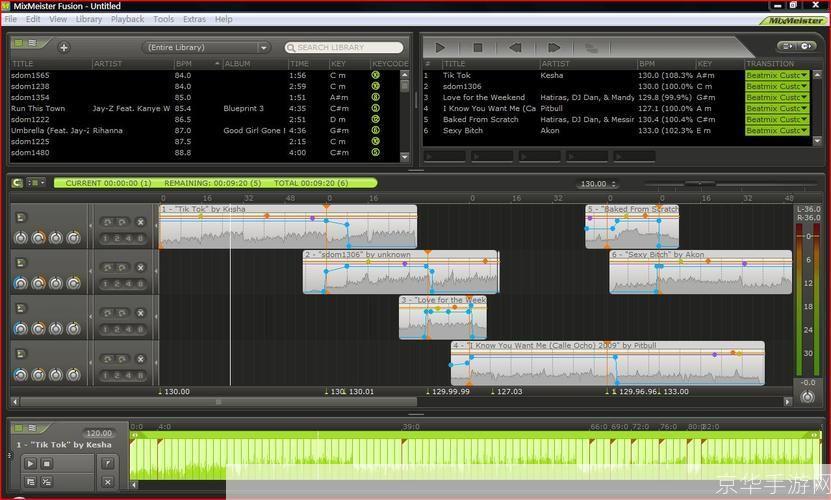The height and width of the screenshot is (500, 831).
Task: Click the Search Library field
Action: [343, 48]
